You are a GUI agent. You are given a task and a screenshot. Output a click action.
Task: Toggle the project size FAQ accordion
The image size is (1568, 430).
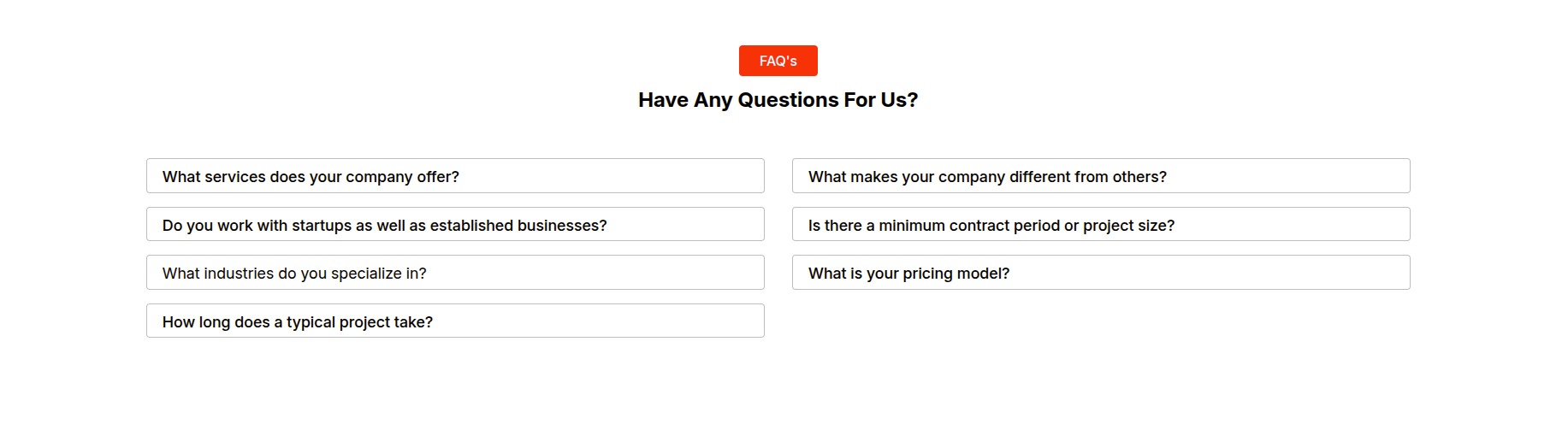[1100, 225]
